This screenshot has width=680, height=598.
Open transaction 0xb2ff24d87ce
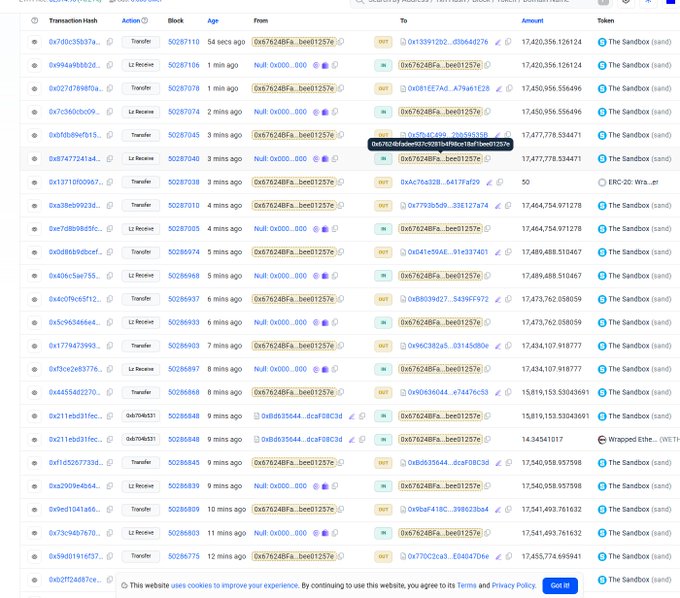(x=75, y=580)
